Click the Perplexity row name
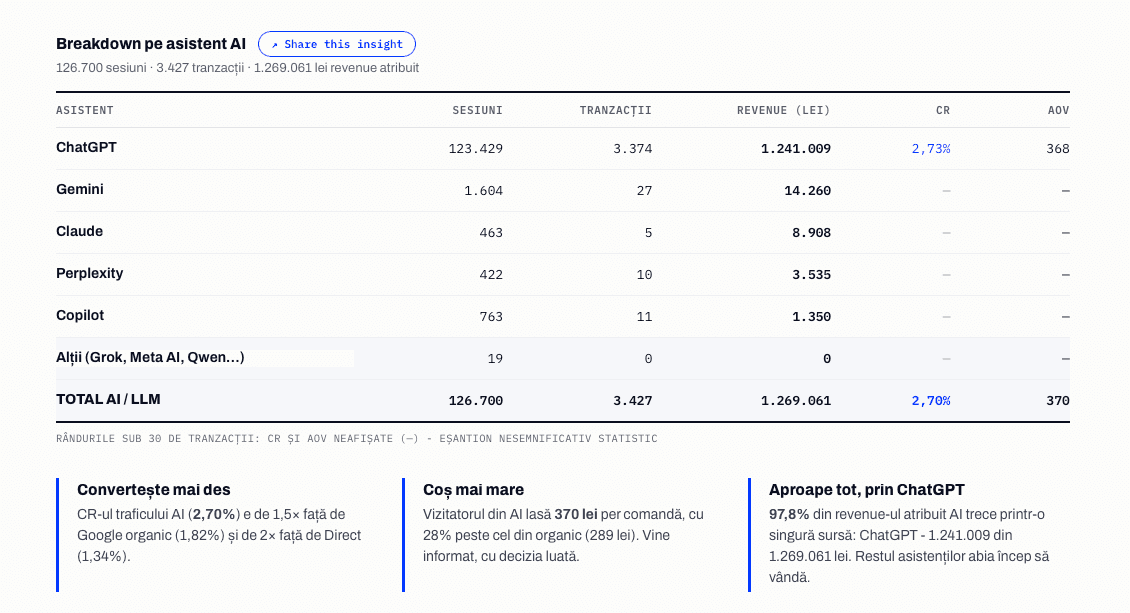This screenshot has width=1130, height=613. tap(89, 274)
